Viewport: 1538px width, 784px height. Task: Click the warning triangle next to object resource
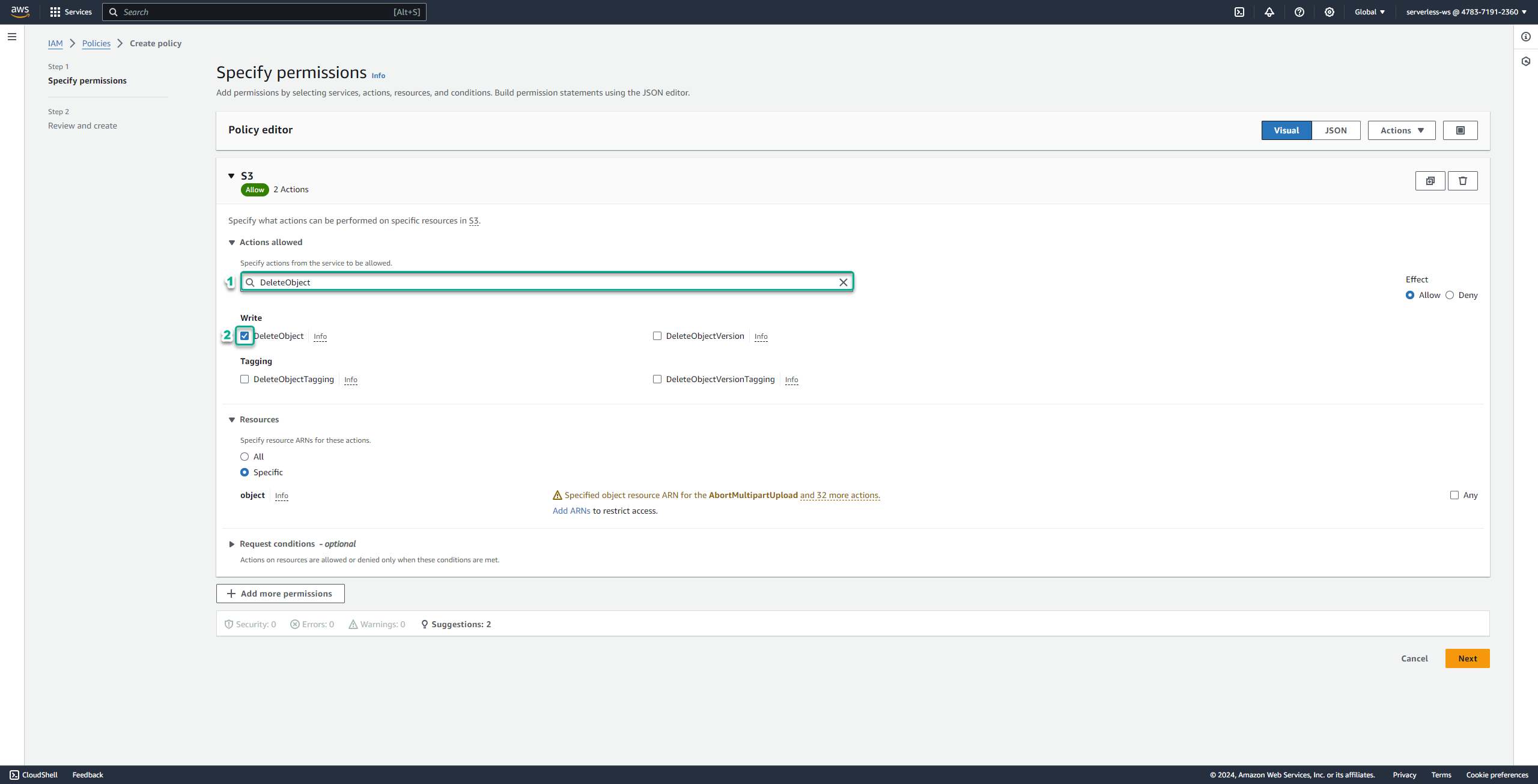pos(558,495)
